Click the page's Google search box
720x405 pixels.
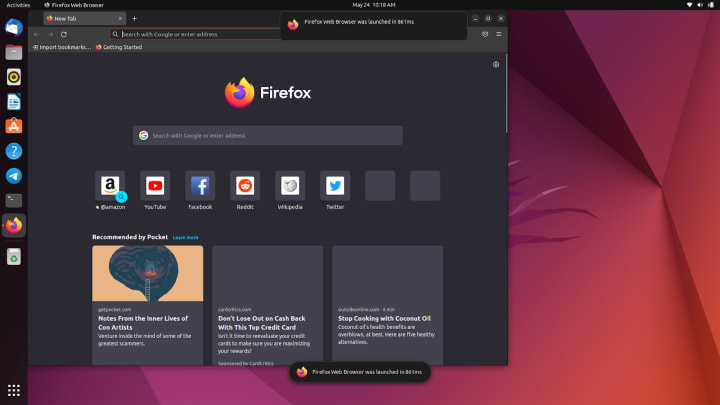pyautogui.click(x=268, y=135)
